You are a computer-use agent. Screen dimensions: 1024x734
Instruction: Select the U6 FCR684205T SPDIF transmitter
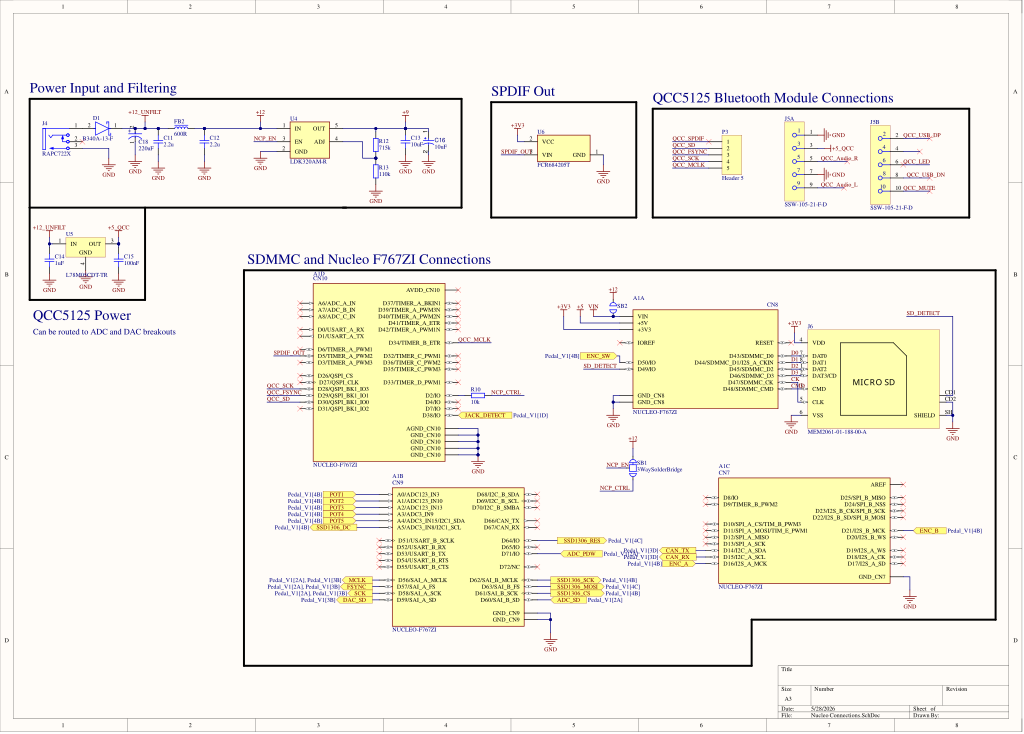(x=564, y=148)
